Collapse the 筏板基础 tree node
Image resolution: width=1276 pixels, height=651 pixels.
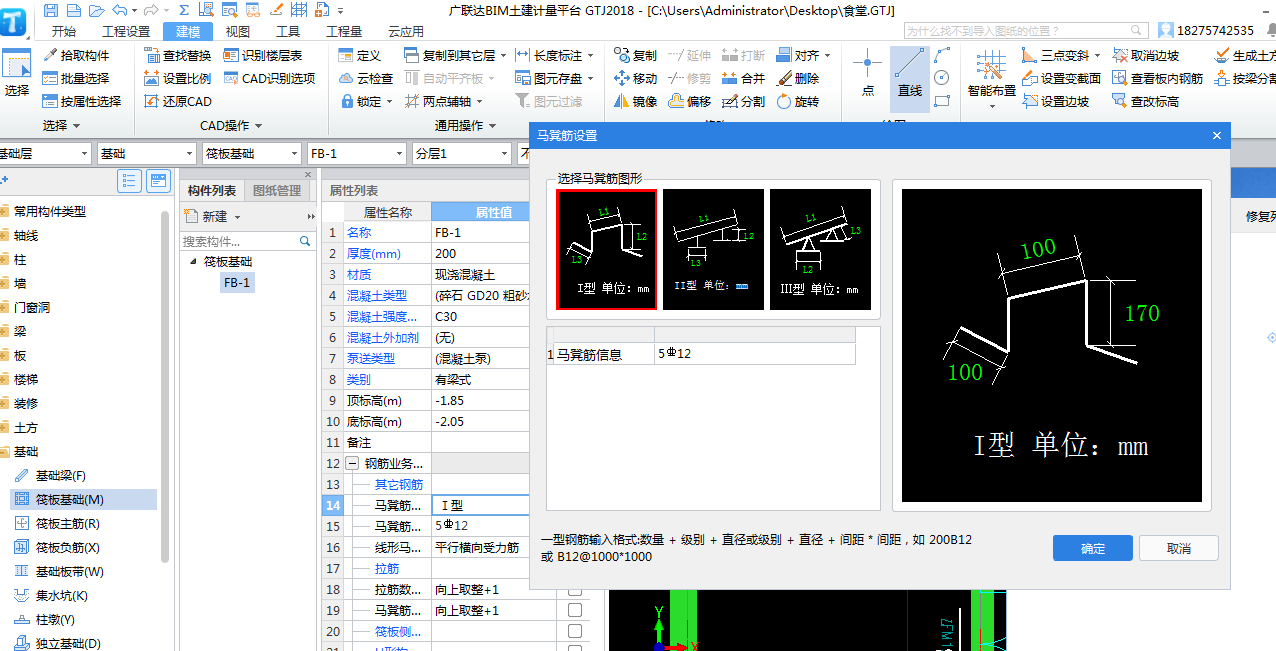(192, 262)
